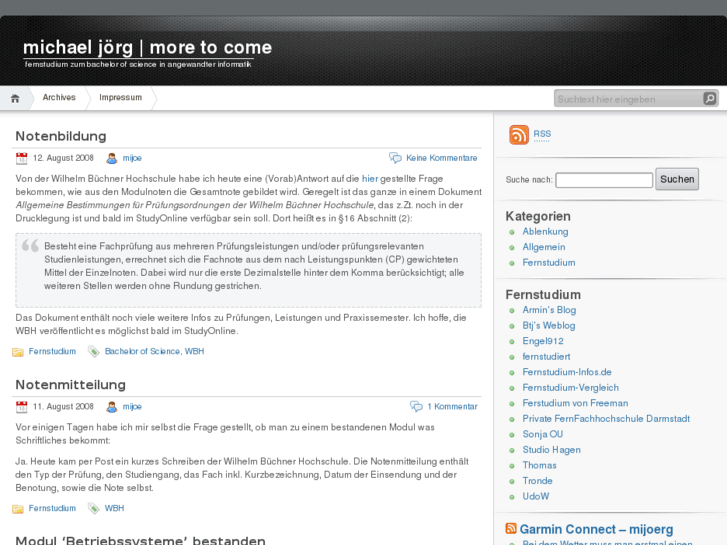Open the RSS text link
Viewport: 727px width, 545px height.
coord(542,134)
